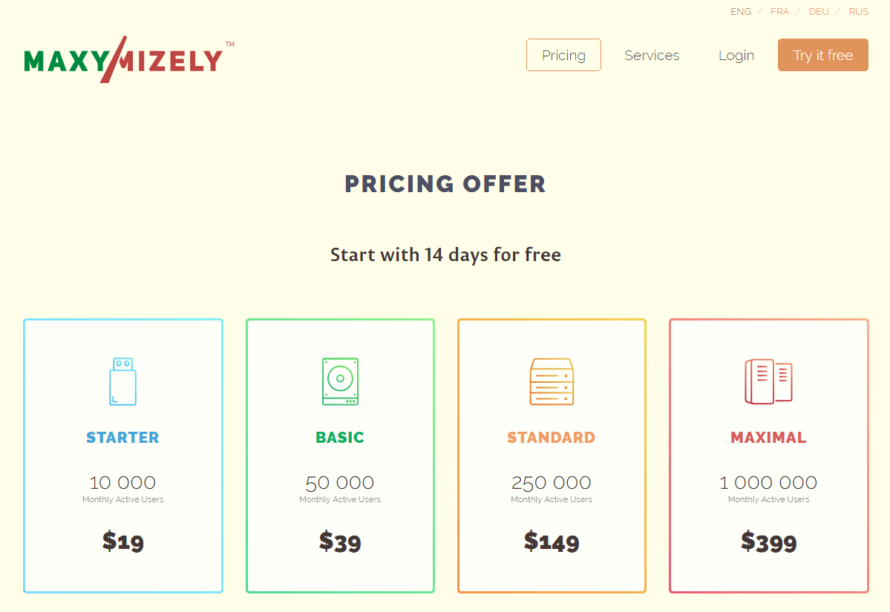Viewport: 890px width, 612px height.
Task: Open the Pricing menu item
Action: point(563,55)
